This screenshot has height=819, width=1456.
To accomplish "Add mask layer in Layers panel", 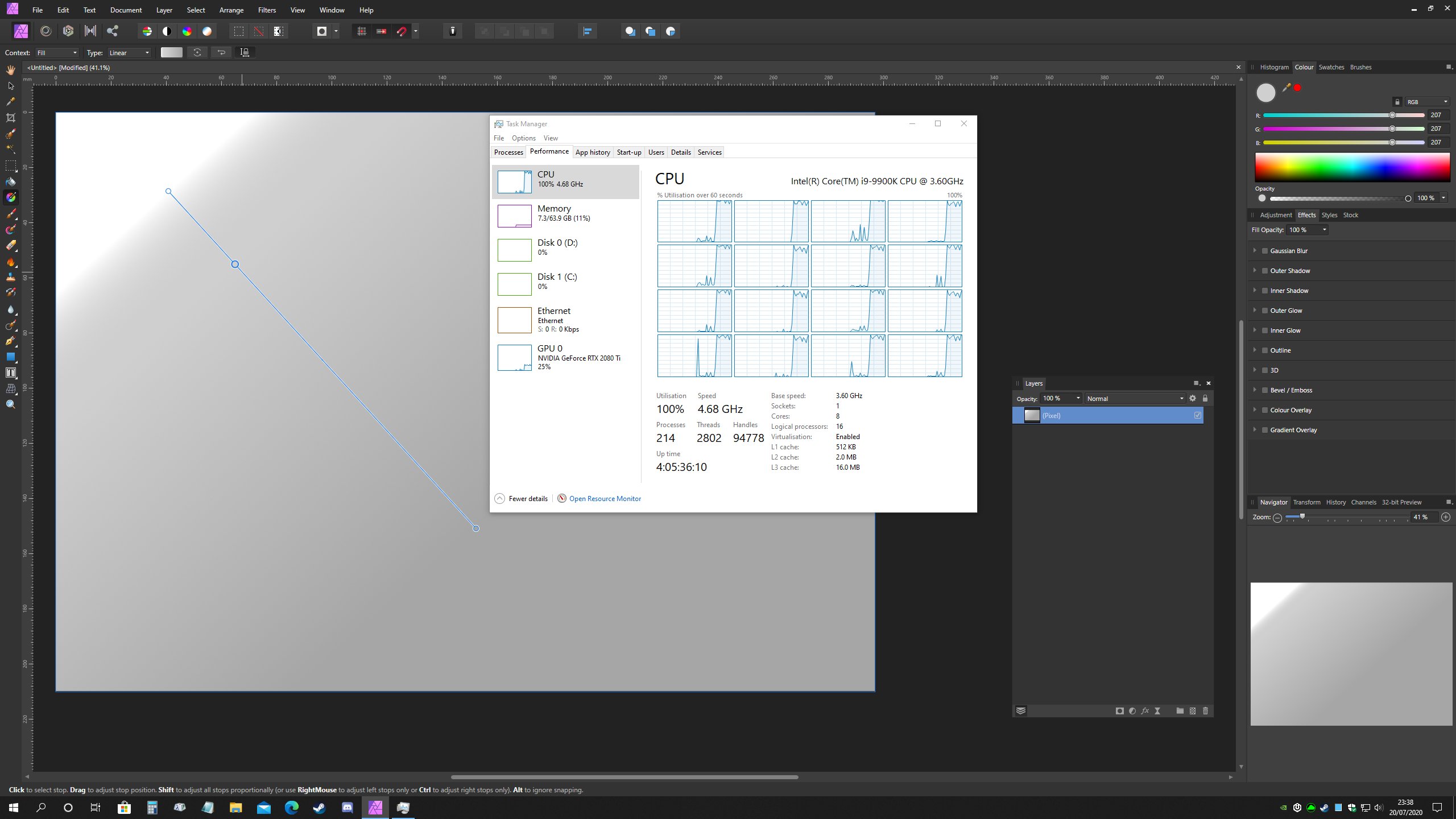I will (1120, 711).
